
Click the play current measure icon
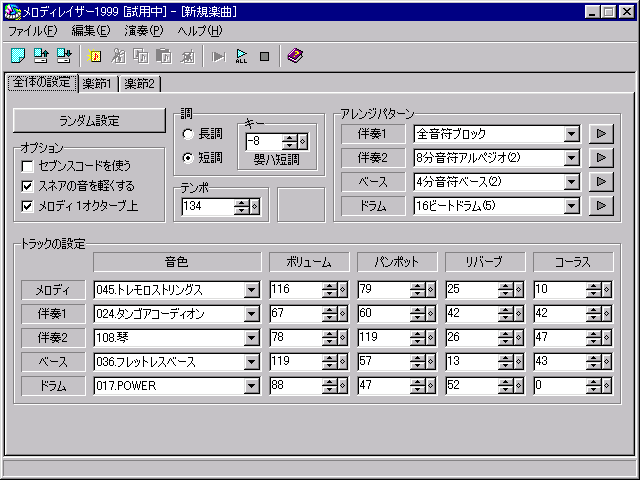pos(218,56)
